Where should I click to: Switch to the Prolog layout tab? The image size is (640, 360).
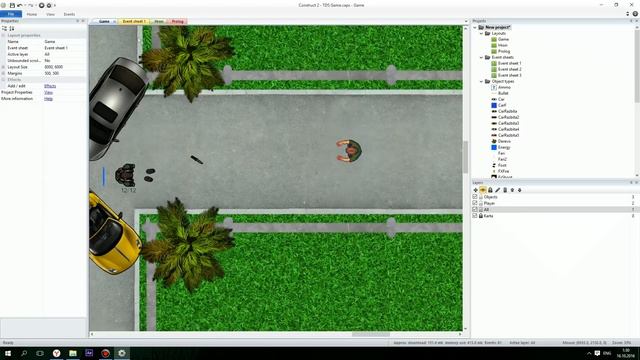tap(178, 21)
